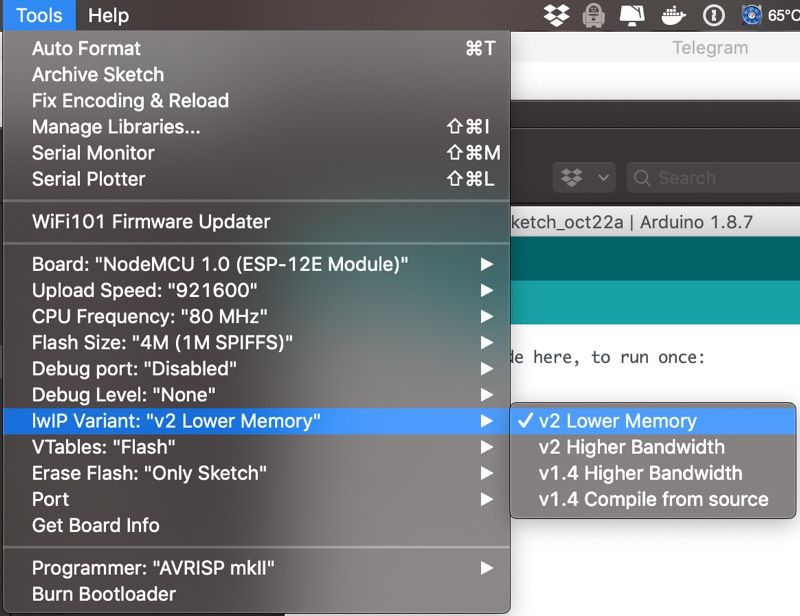The height and width of the screenshot is (616, 800).
Task: Click the Dropbox icon in the macOS menu bar
Action: point(556,15)
